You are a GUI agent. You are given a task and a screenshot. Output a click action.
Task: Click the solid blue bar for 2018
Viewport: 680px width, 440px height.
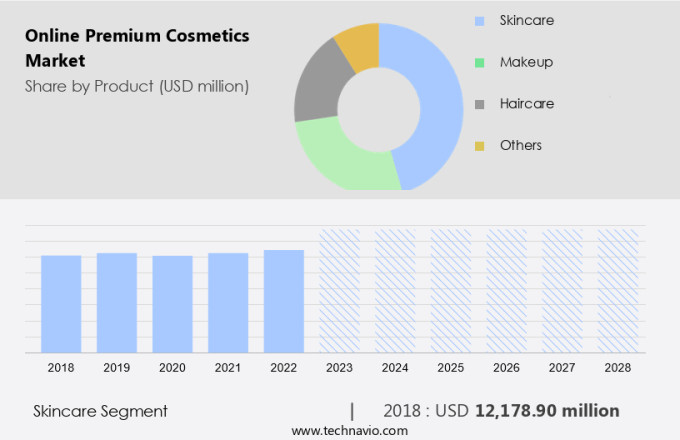click(x=61, y=304)
